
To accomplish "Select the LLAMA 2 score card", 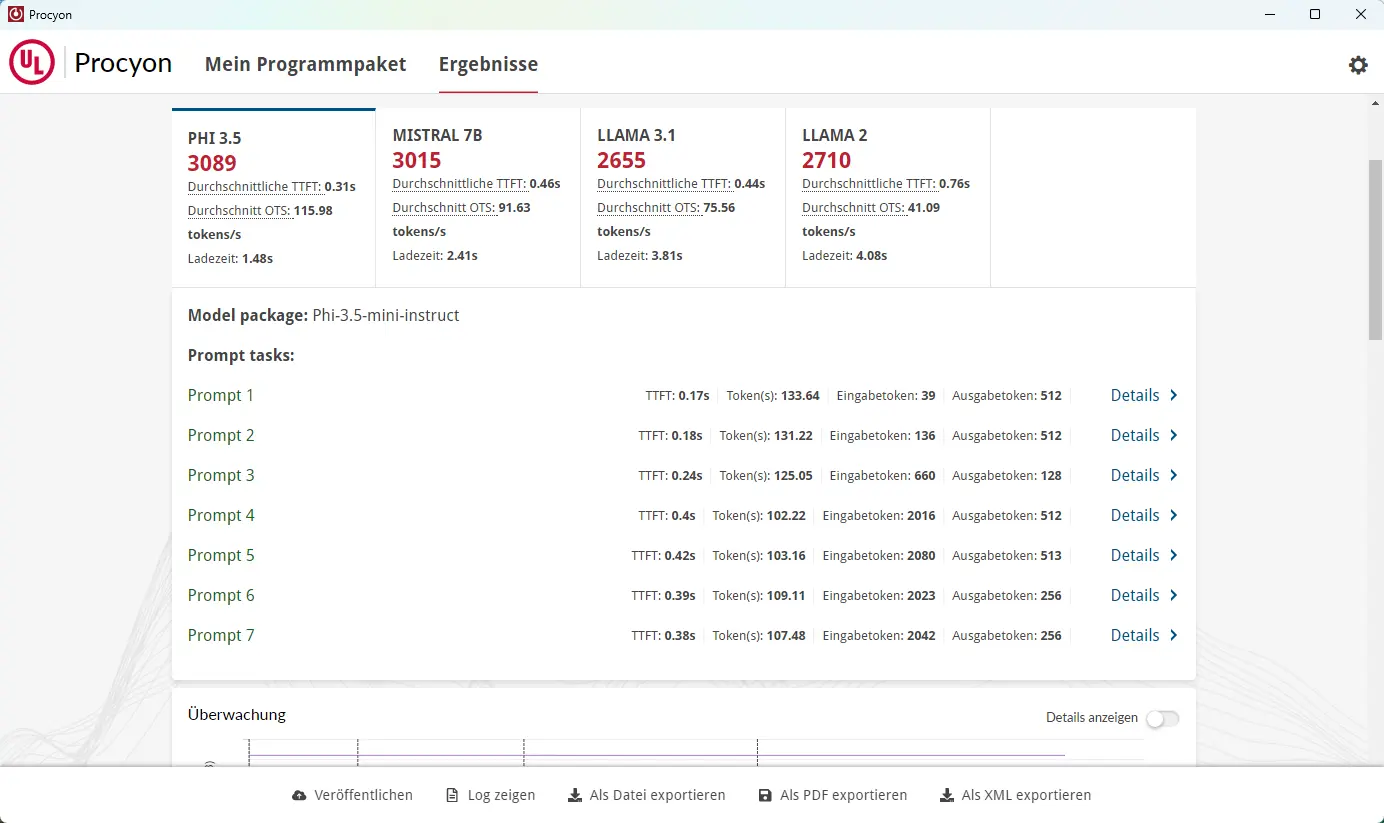I will [887, 197].
